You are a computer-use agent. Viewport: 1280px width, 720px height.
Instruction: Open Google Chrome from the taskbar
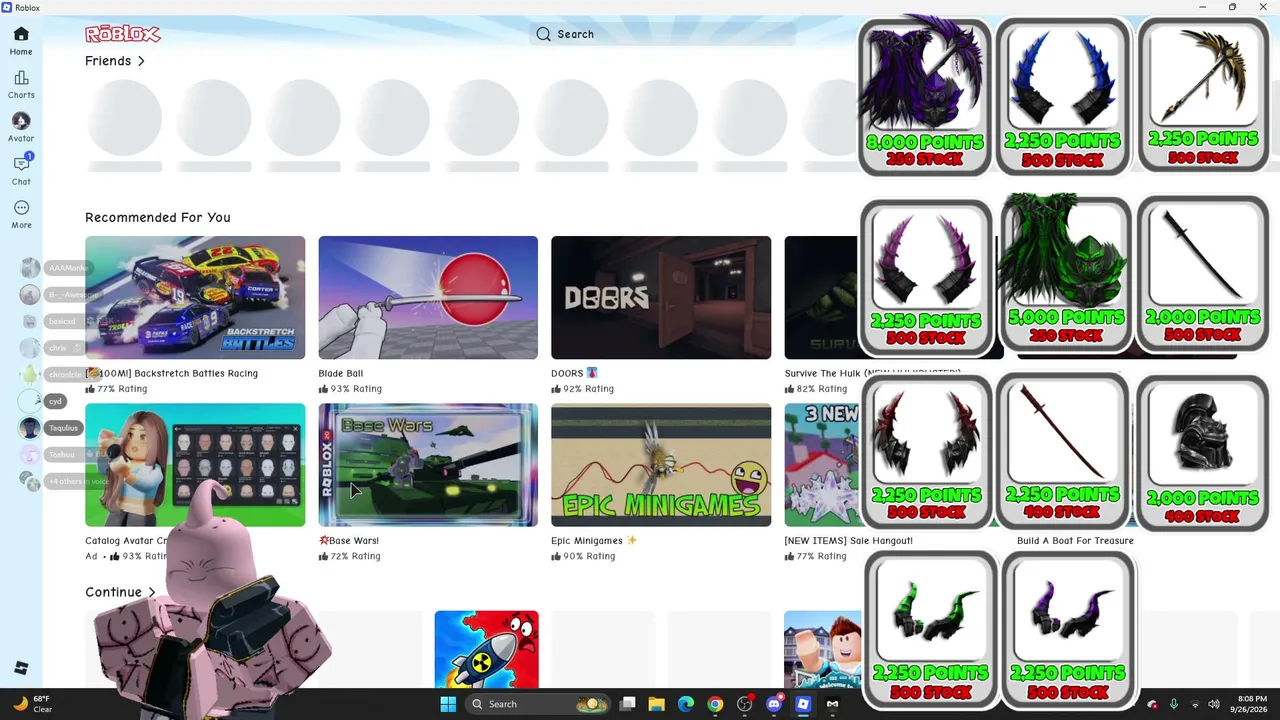point(715,704)
